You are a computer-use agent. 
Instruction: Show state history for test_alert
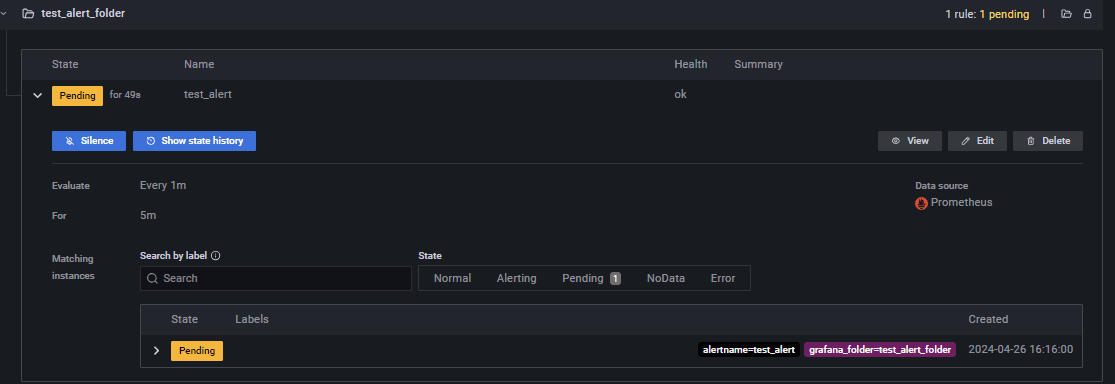point(194,141)
